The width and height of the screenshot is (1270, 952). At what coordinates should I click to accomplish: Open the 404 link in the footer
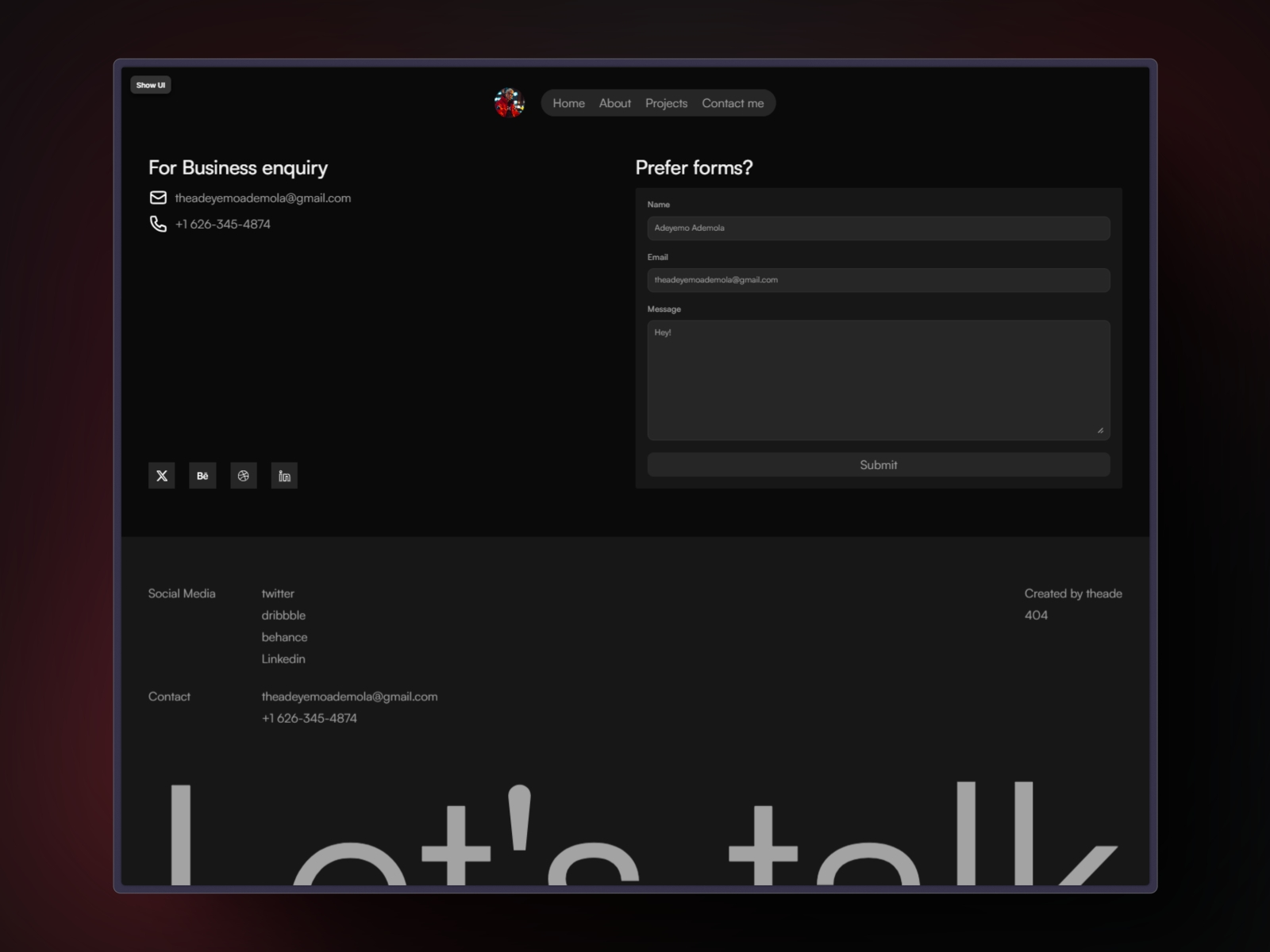click(1036, 615)
